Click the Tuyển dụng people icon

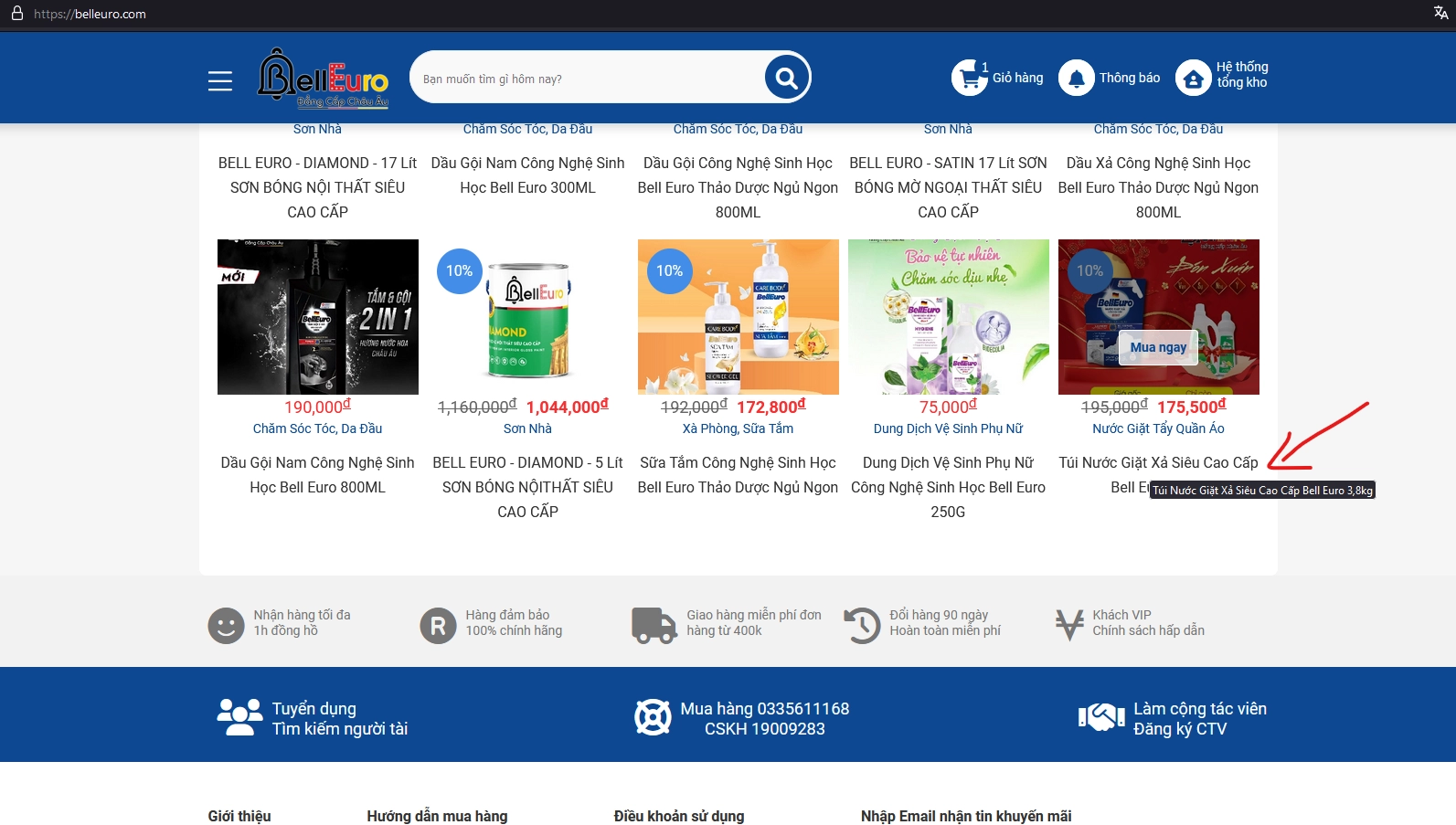239,718
